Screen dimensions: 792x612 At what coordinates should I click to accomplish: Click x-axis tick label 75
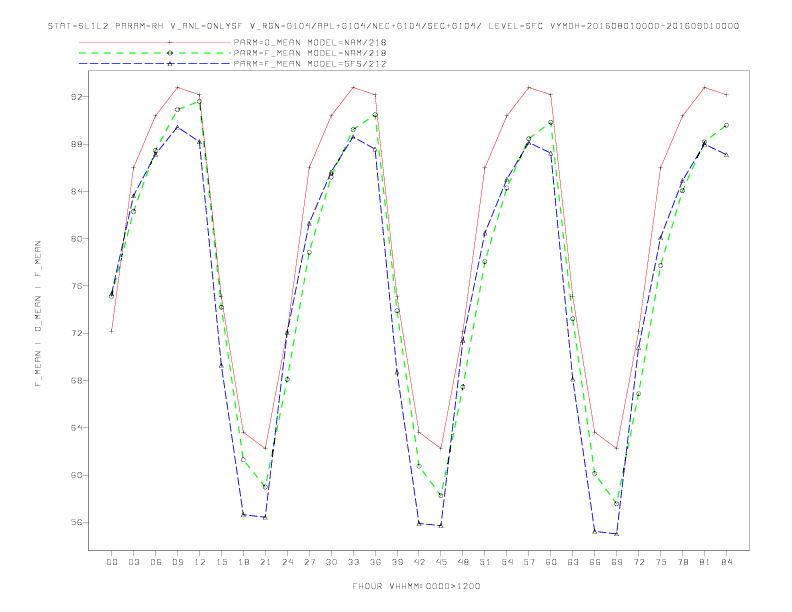(x=661, y=562)
